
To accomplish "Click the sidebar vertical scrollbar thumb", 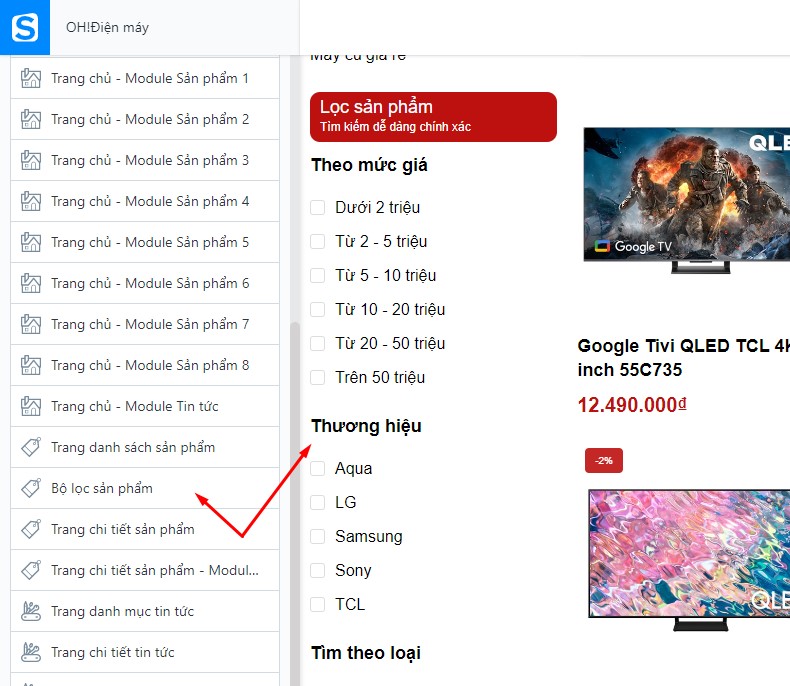I will (x=295, y=504).
